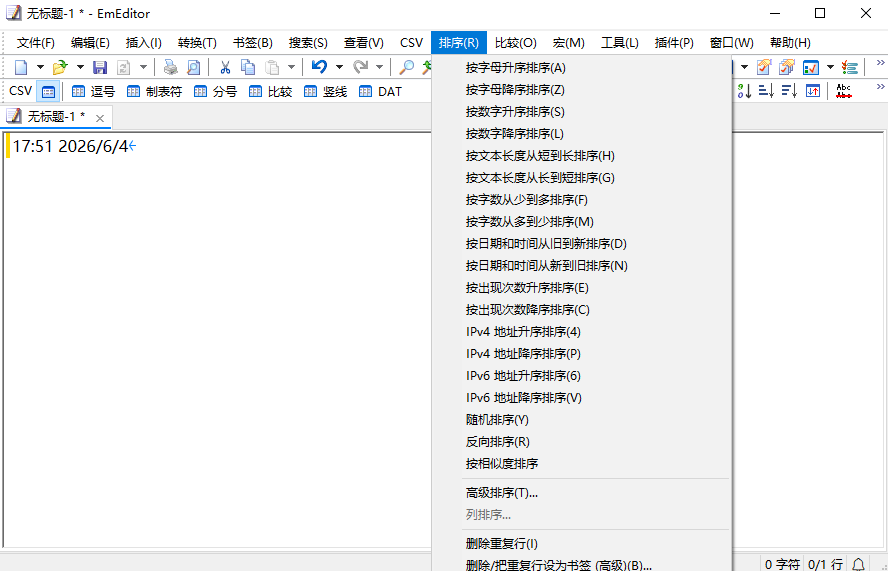Click the Copy icon
The height and width of the screenshot is (571, 888).
click(248, 67)
